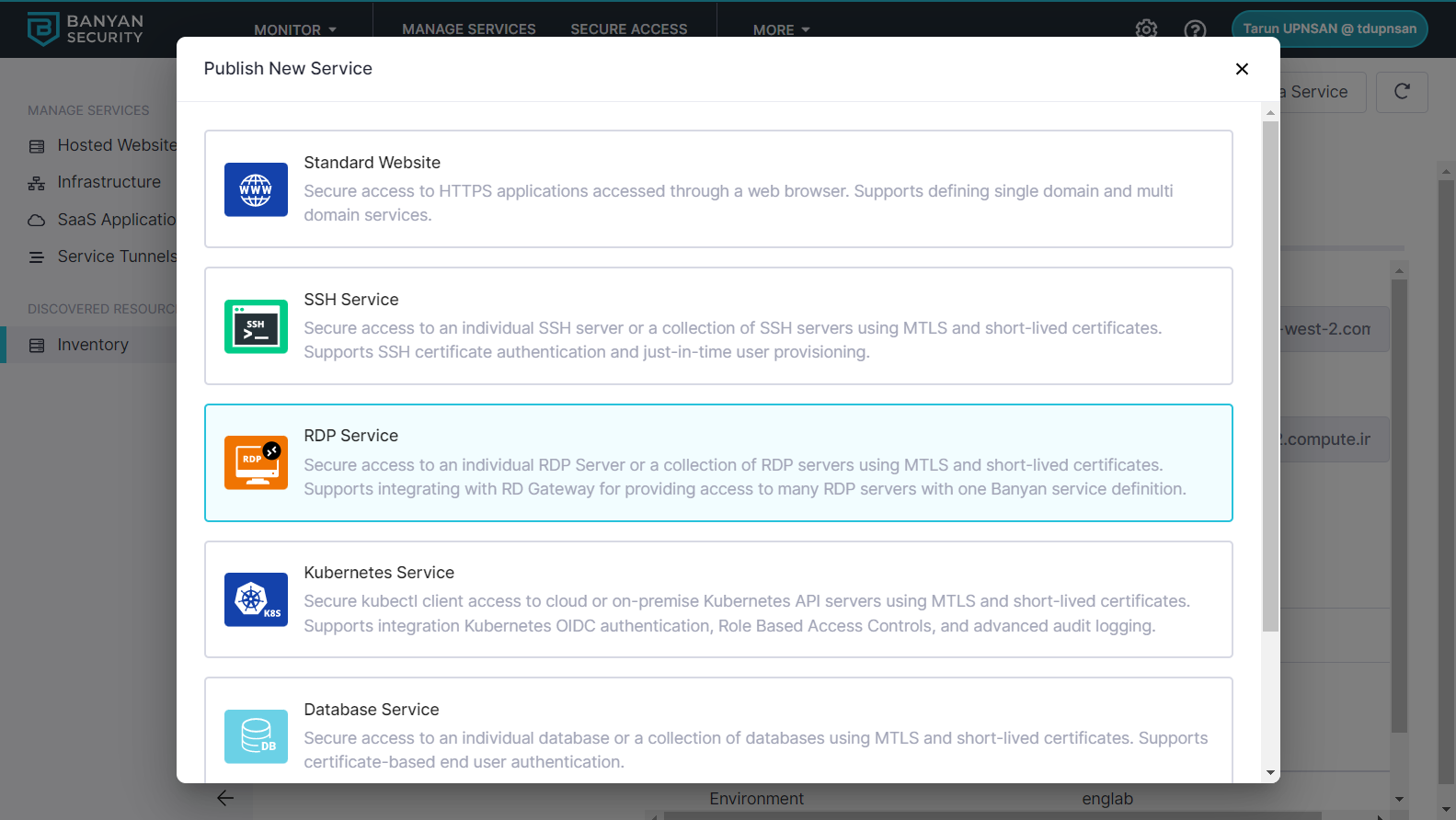Open the MANAGE SERVICES tab
This screenshot has width=1456, height=820.
468,29
